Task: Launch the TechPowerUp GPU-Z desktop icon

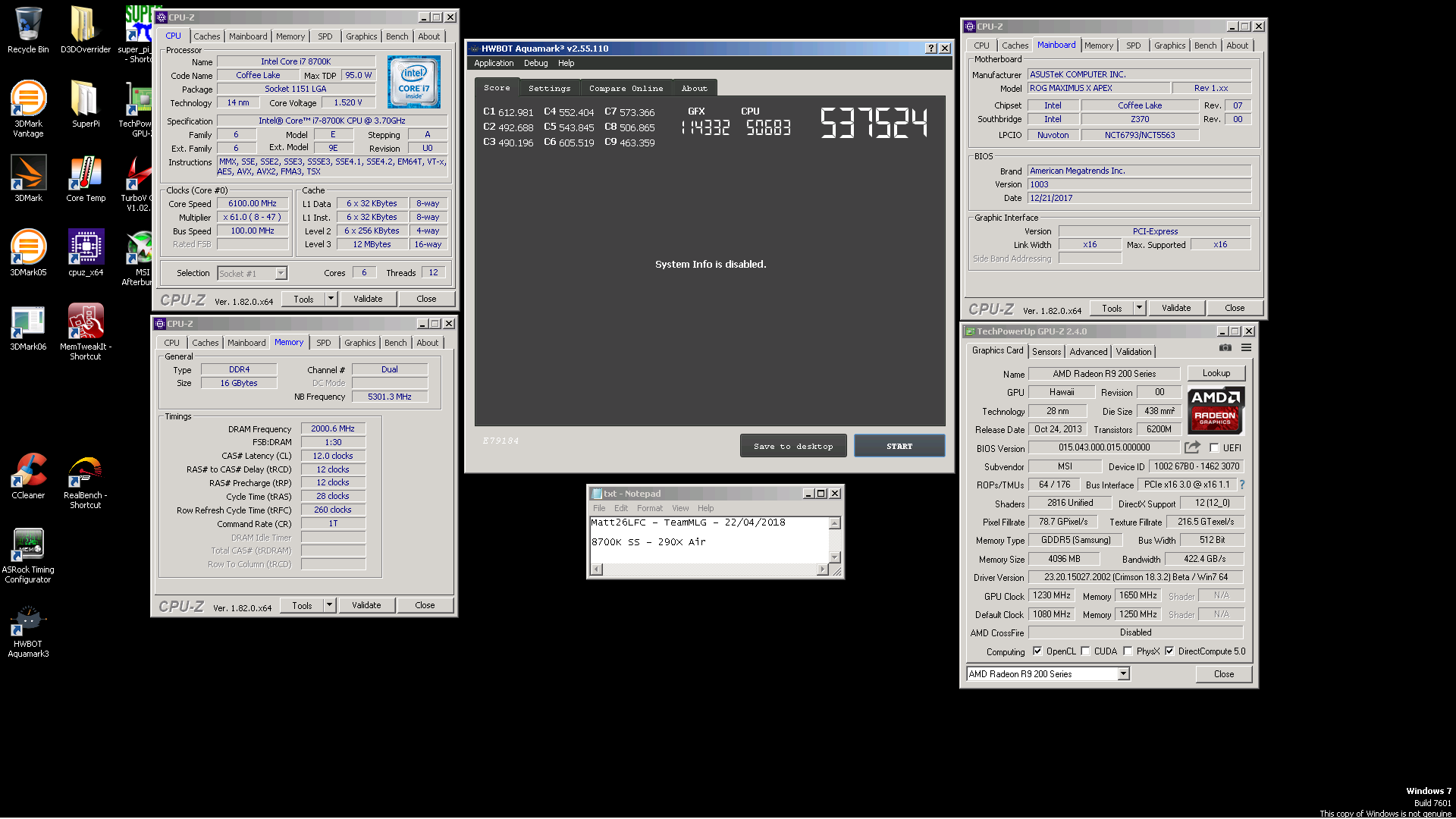Action: [136, 108]
